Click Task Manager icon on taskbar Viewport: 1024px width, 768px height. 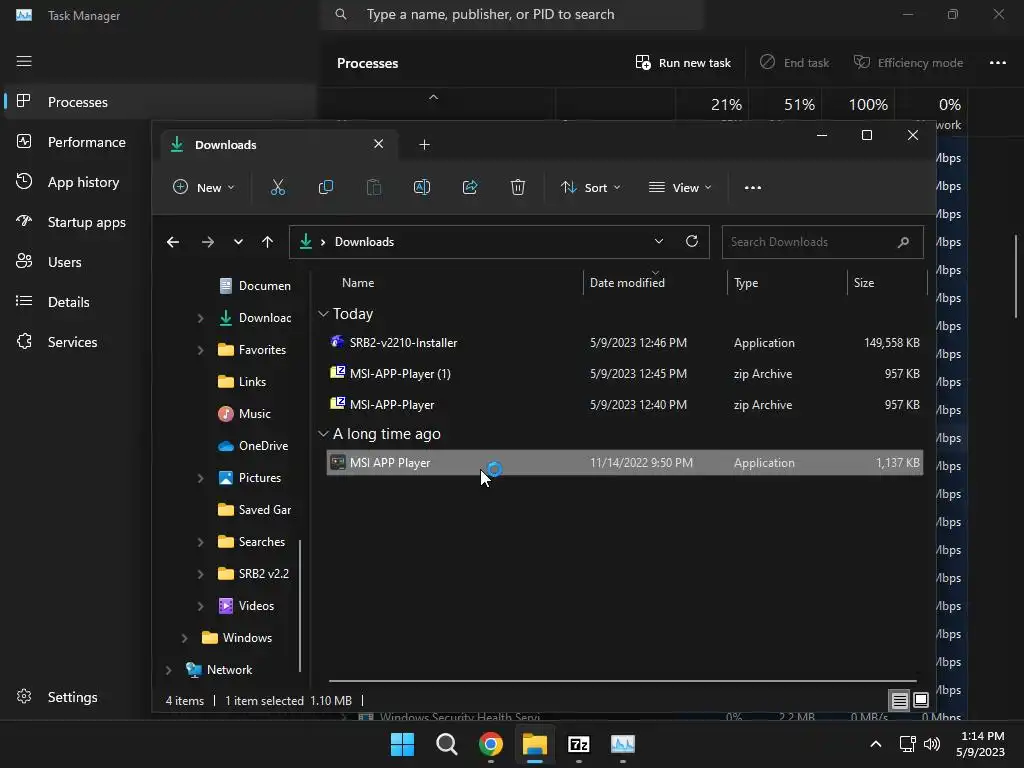[x=622, y=744]
